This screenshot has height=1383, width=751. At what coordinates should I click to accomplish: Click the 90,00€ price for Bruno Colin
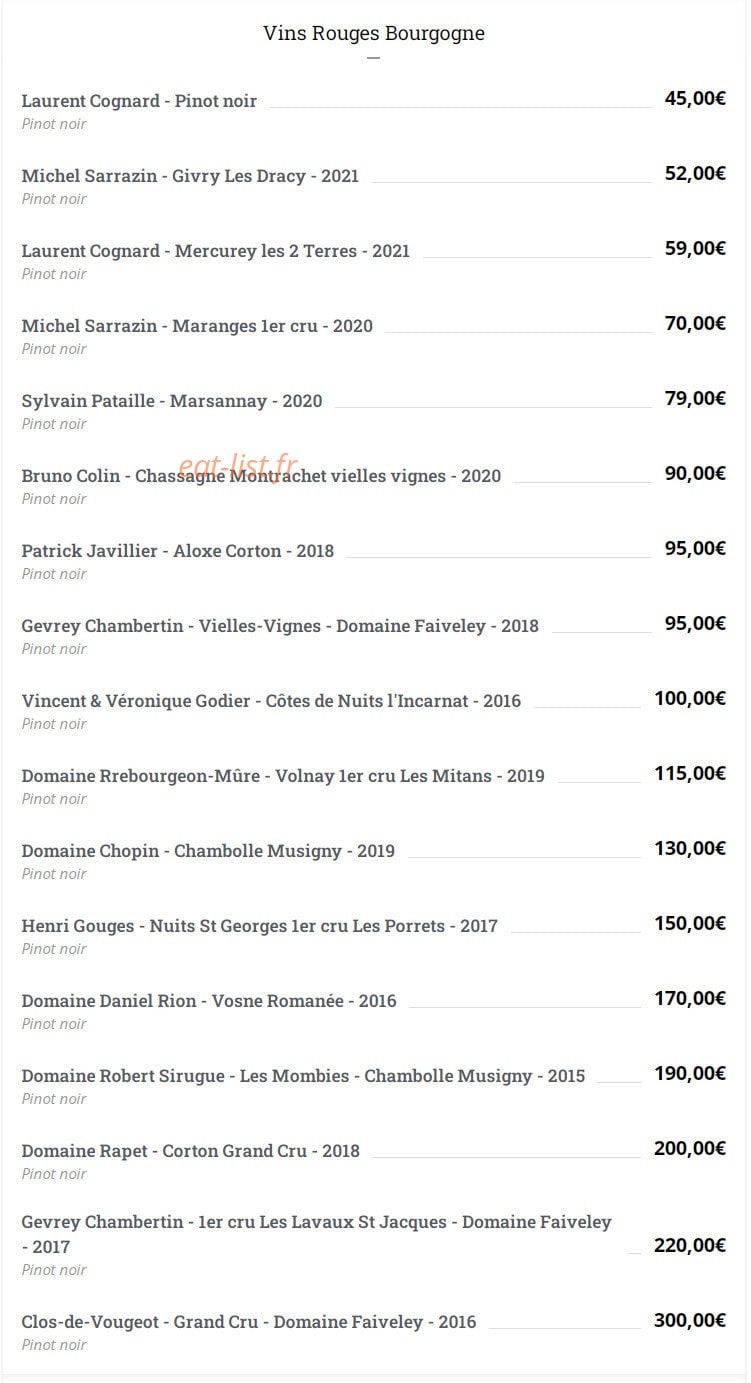point(695,473)
